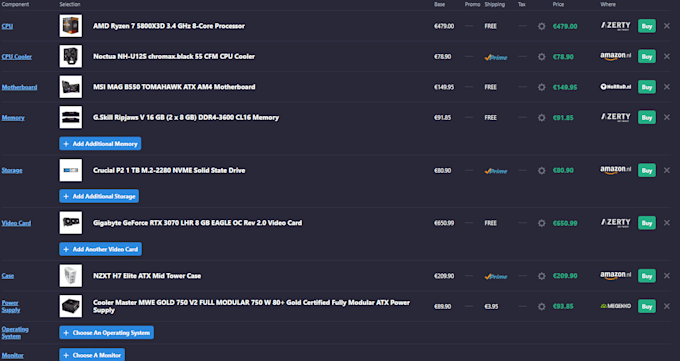
Task: Delete the Crucial P2 storage entry
Action: (667, 171)
